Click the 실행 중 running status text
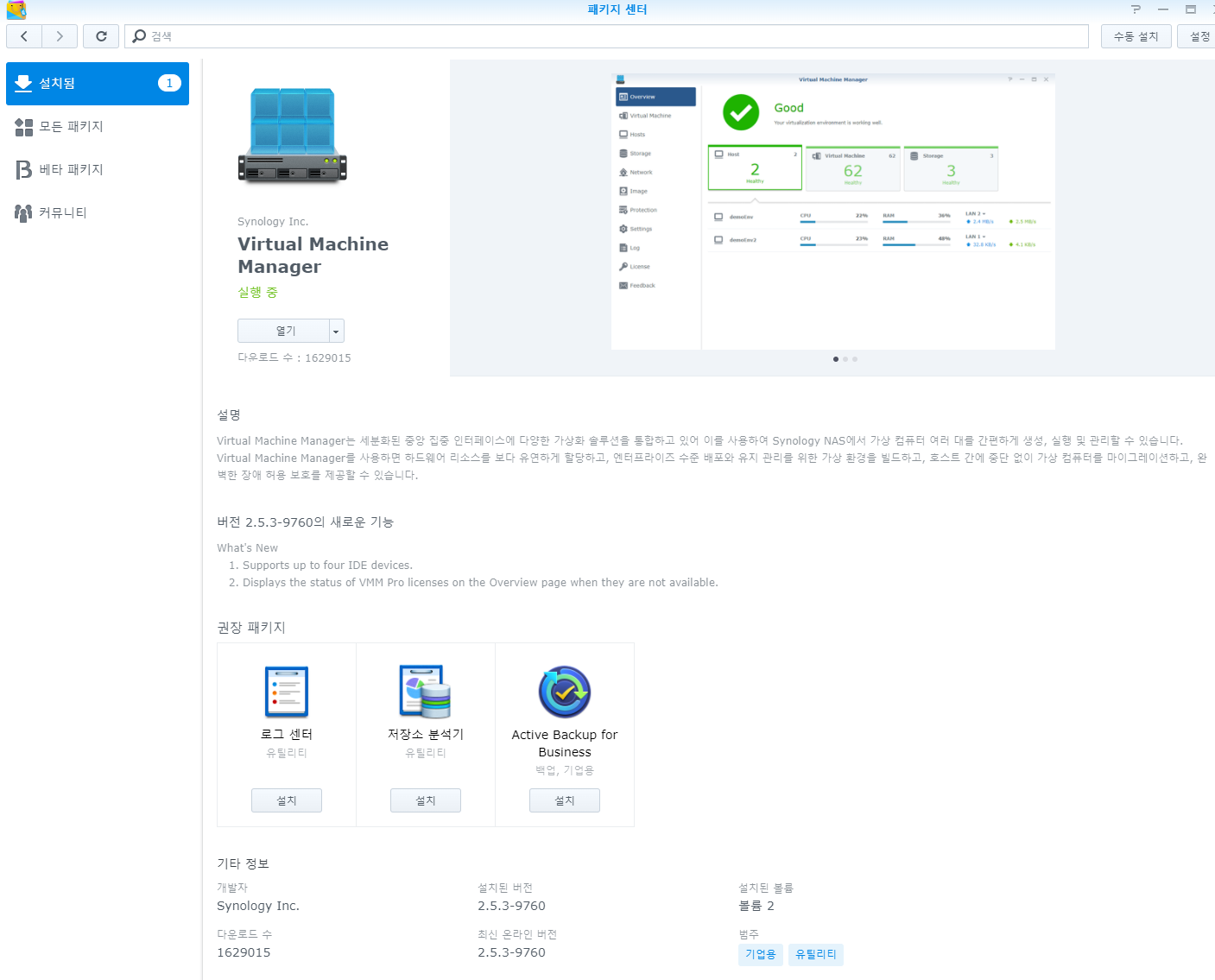Image resolution: width=1215 pixels, height=980 pixels. tap(258, 293)
